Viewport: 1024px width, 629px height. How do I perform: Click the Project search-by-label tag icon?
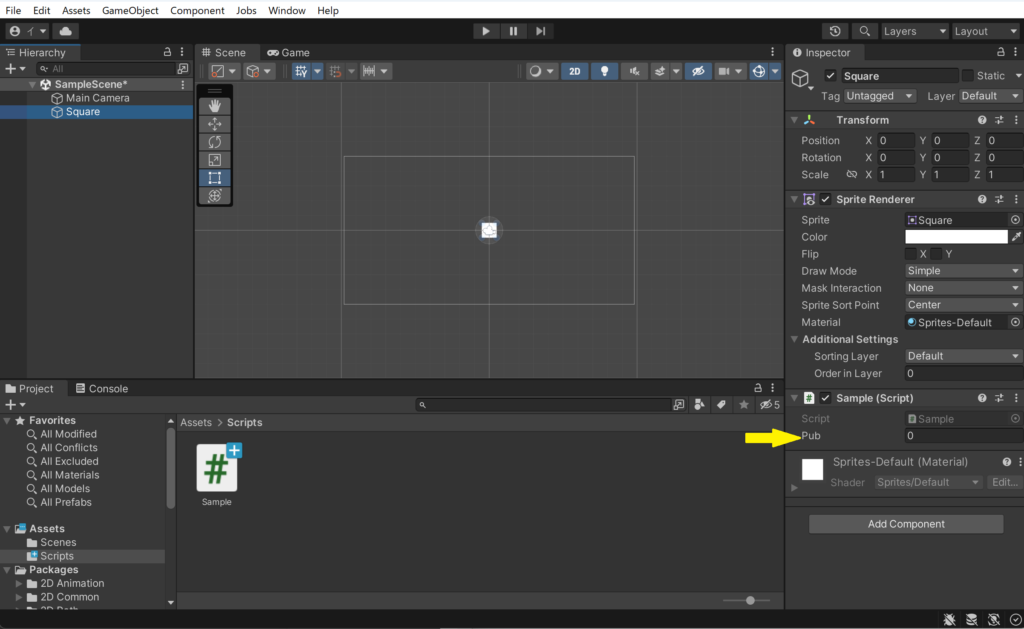[x=721, y=405]
